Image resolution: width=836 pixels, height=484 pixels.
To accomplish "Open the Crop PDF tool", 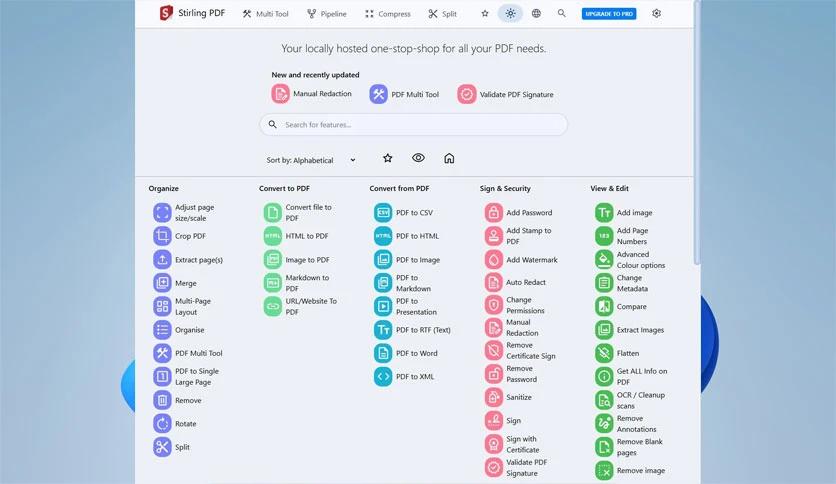I will pos(180,236).
